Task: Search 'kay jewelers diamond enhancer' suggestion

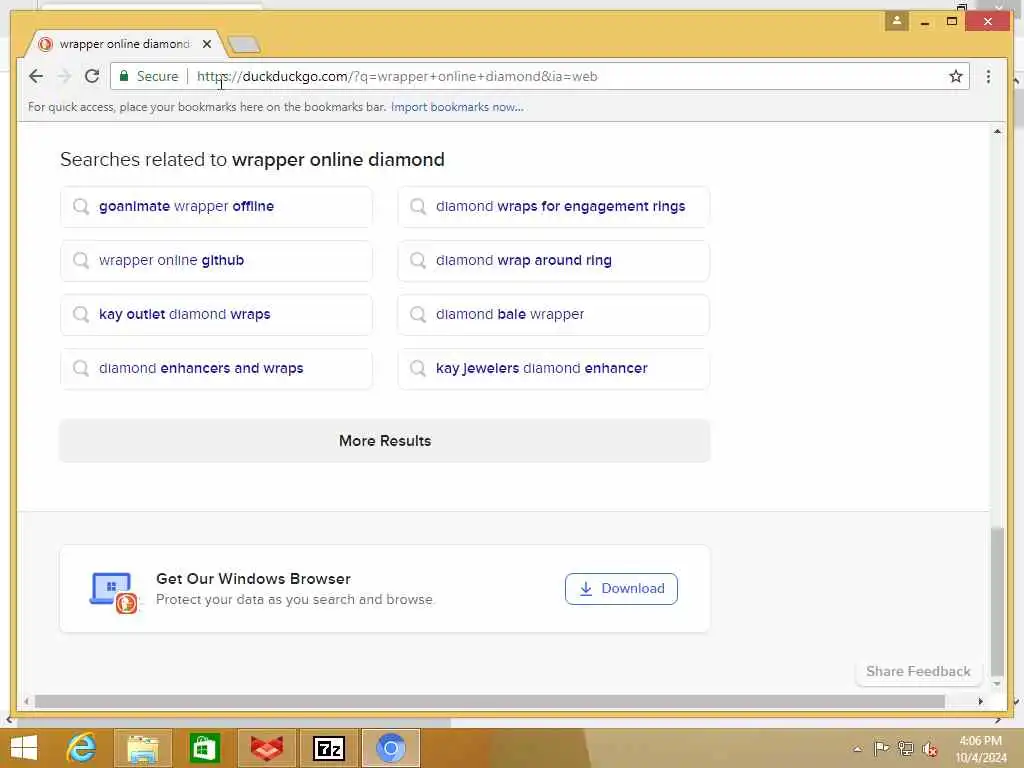Action: [x=553, y=368]
